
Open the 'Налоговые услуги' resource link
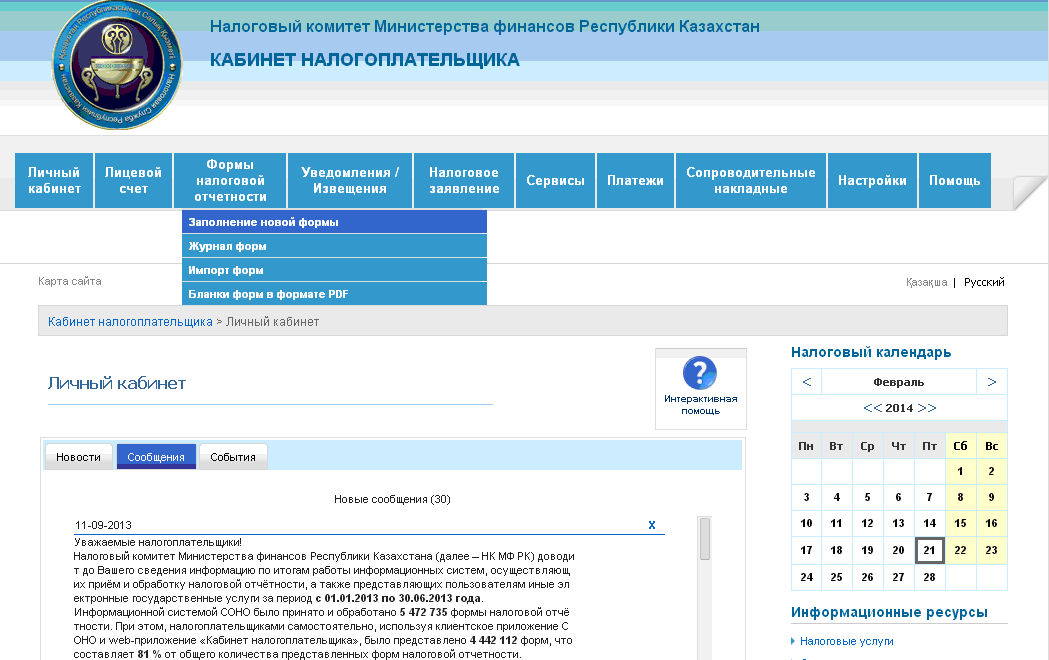847,641
